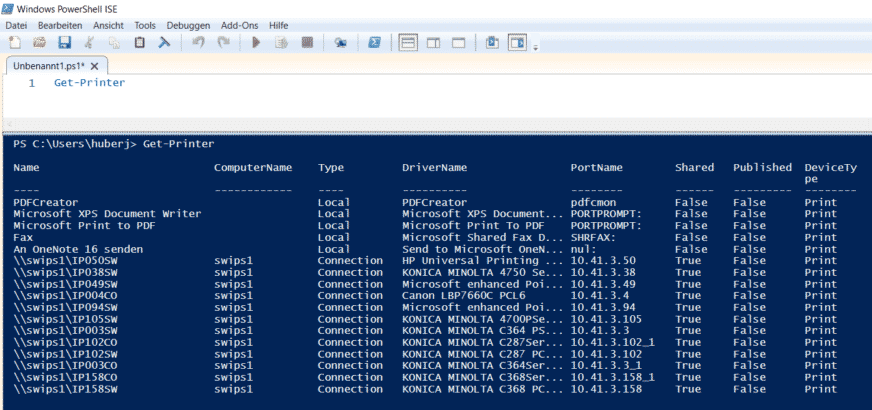
Task: Launch PowerShell.exe from the blue console icon
Action: click(374, 43)
